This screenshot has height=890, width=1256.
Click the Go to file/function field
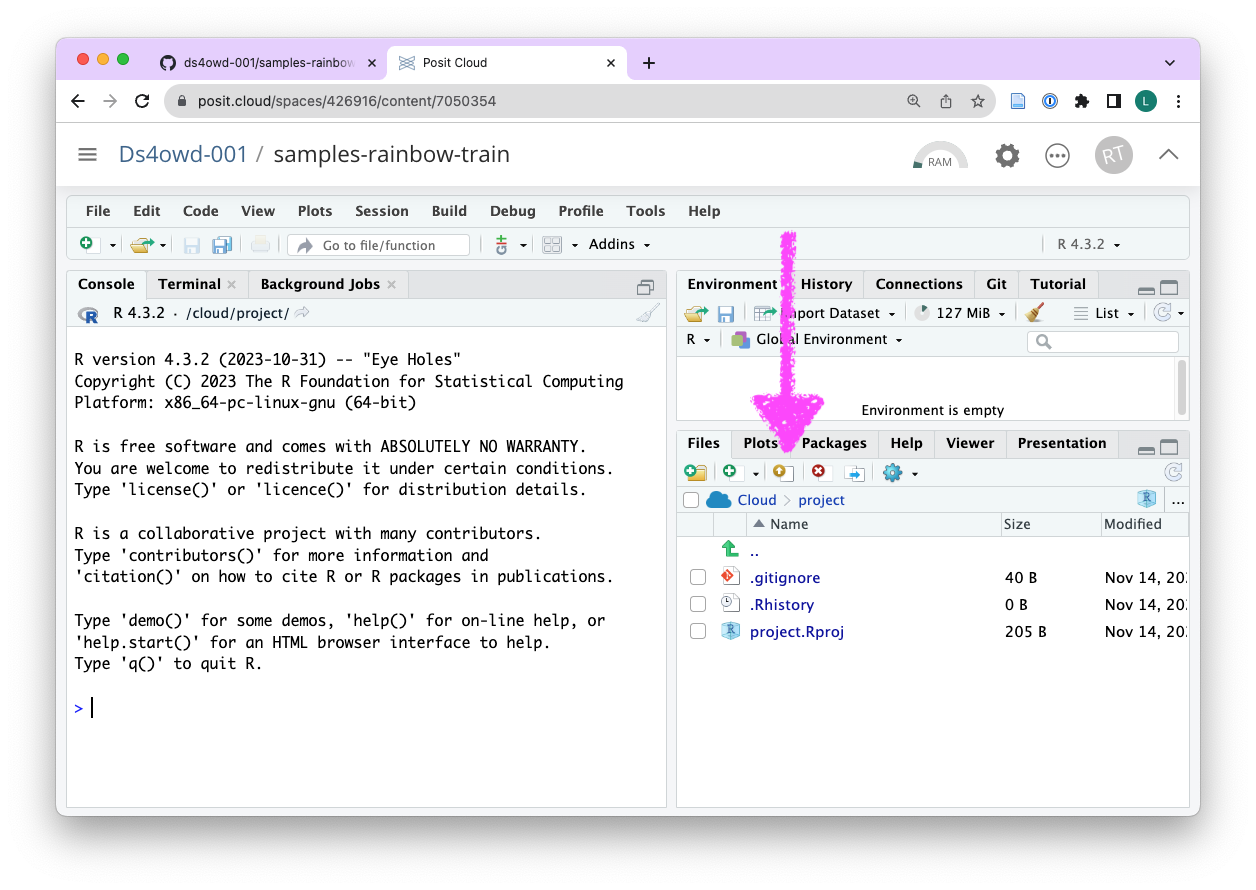click(x=379, y=245)
